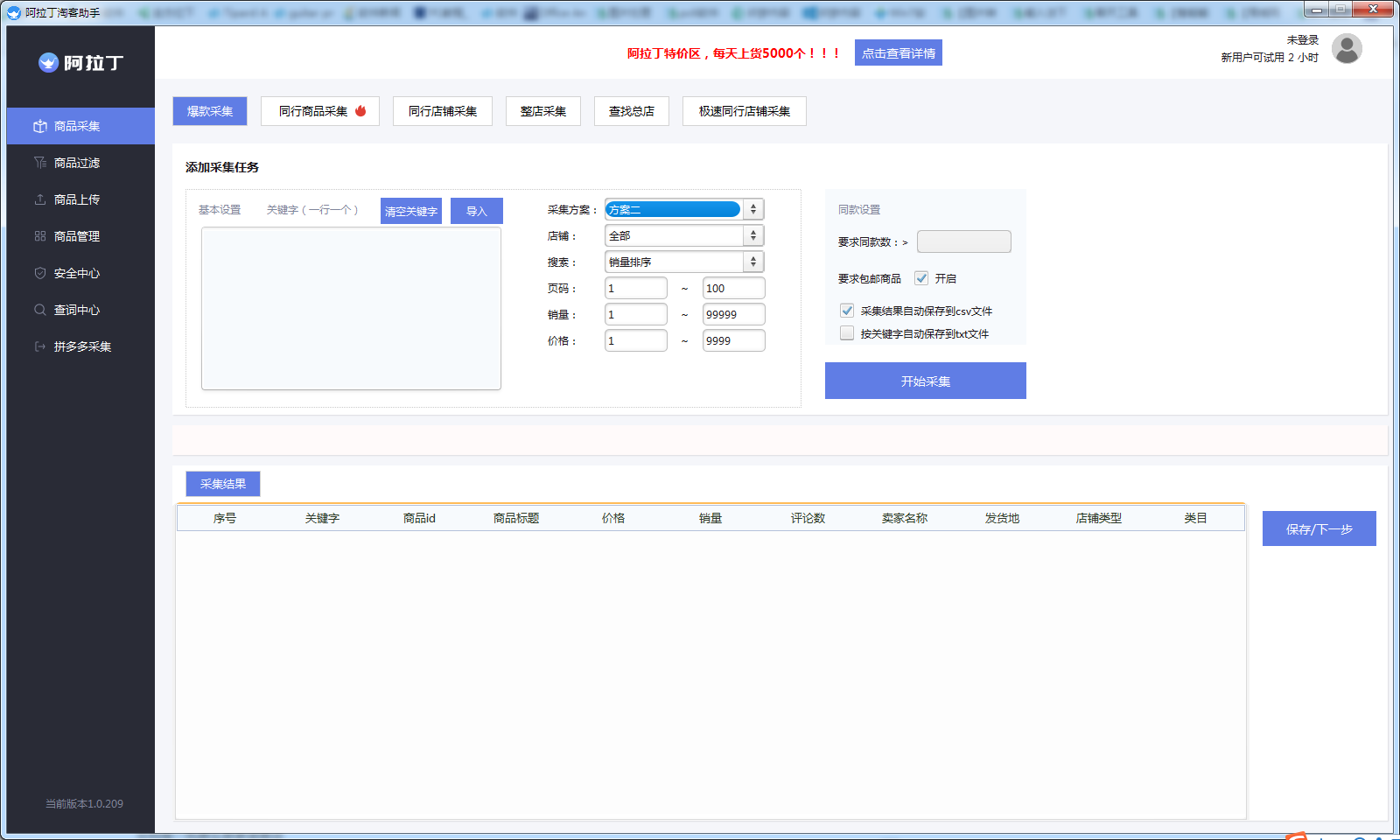This screenshot has height=840, width=1400.
Task: Click the 查词中心 magnifier icon
Action: point(40,310)
